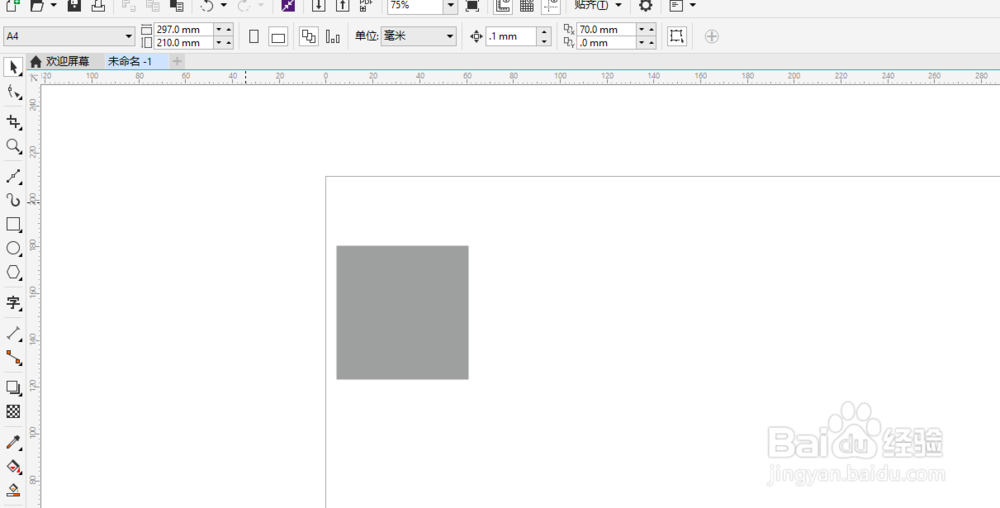Click the Quick Customize plus button
This screenshot has width=1000, height=508.
(712, 36)
